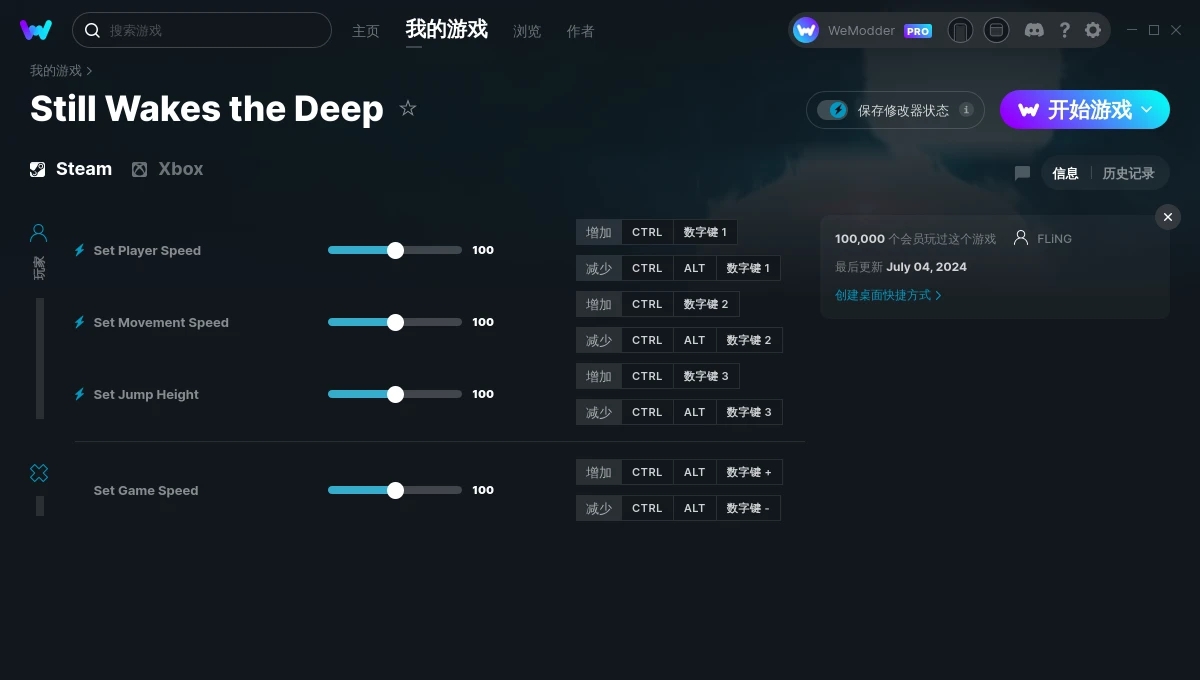Activate the lightning toggle for Set Player Speed
The height and width of the screenshot is (680, 1200).
click(79, 250)
